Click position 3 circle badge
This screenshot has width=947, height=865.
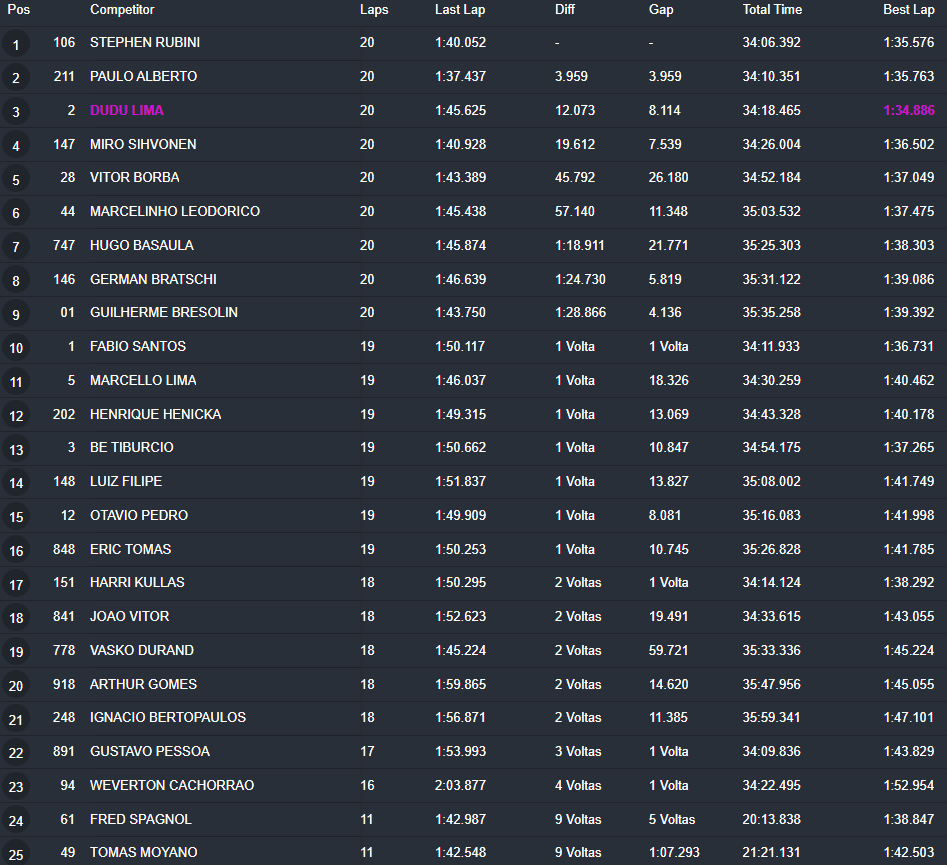16,112
